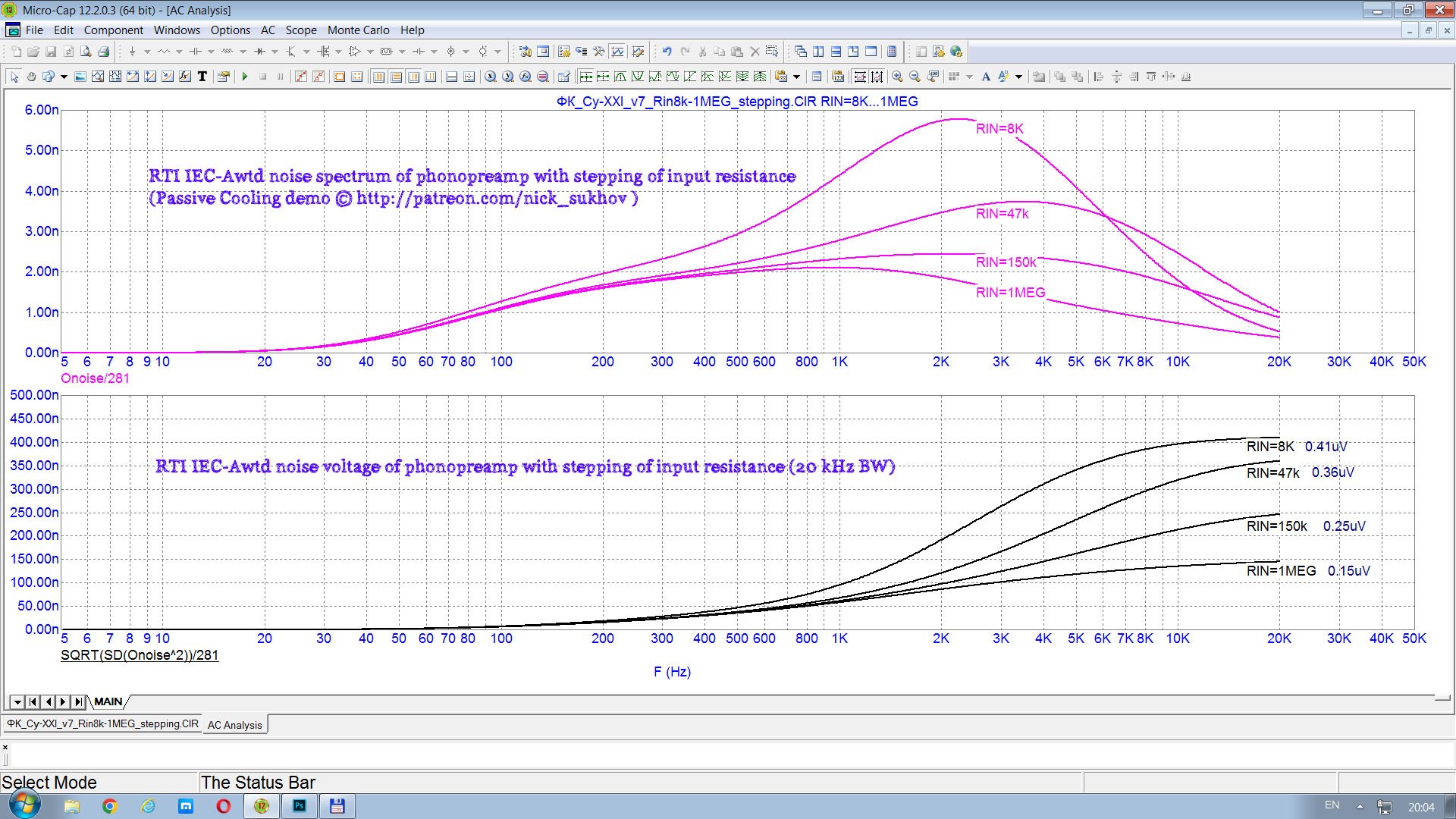Open the font style dropdown arrow
Viewport: 1456px width, 819px height.
coord(1018,77)
